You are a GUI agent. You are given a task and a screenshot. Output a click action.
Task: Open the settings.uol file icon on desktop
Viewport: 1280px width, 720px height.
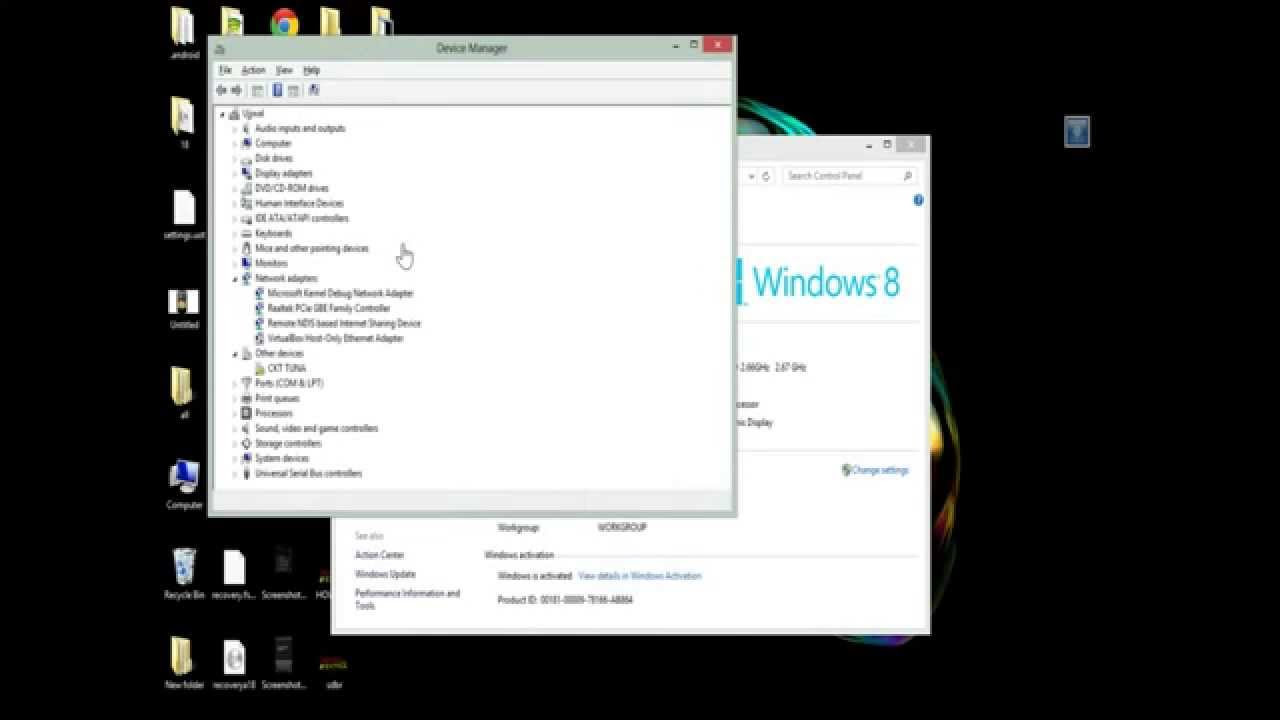click(184, 215)
